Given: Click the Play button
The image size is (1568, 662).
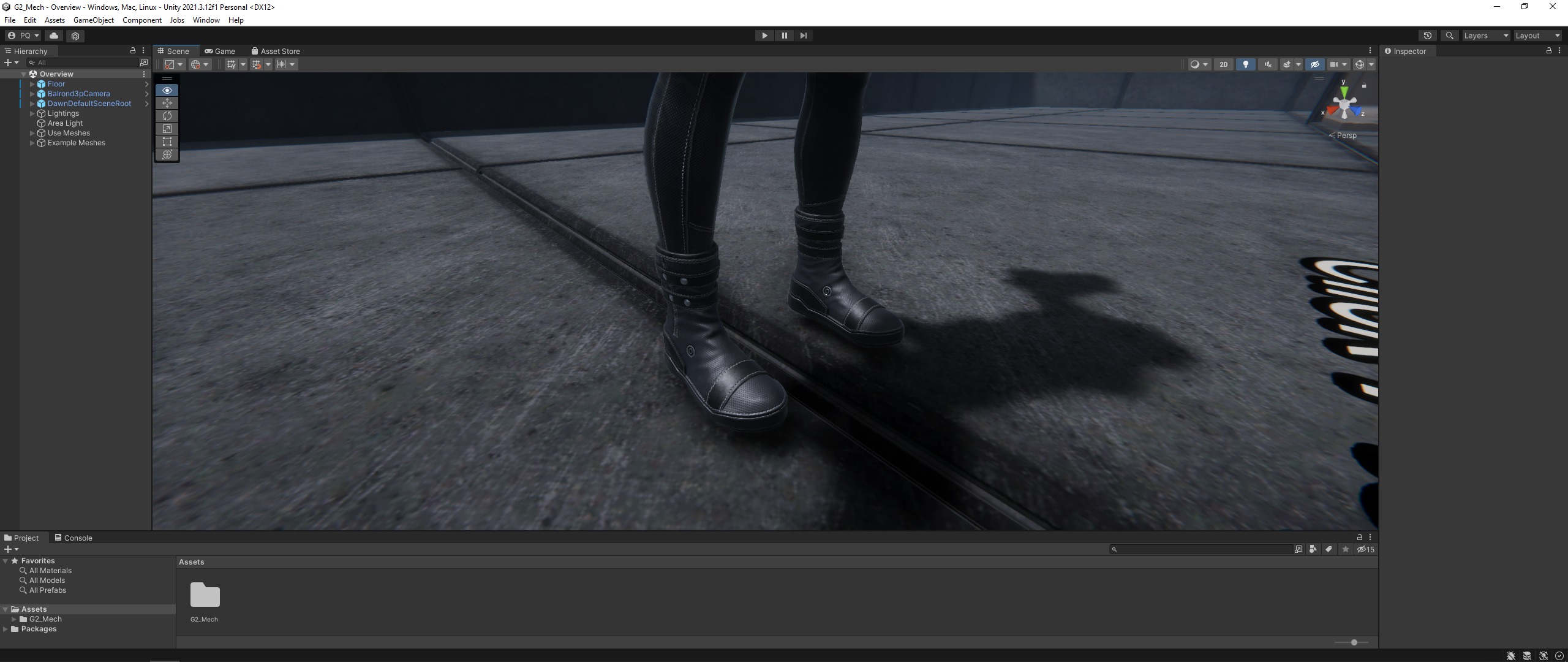Looking at the screenshot, I should (x=764, y=36).
